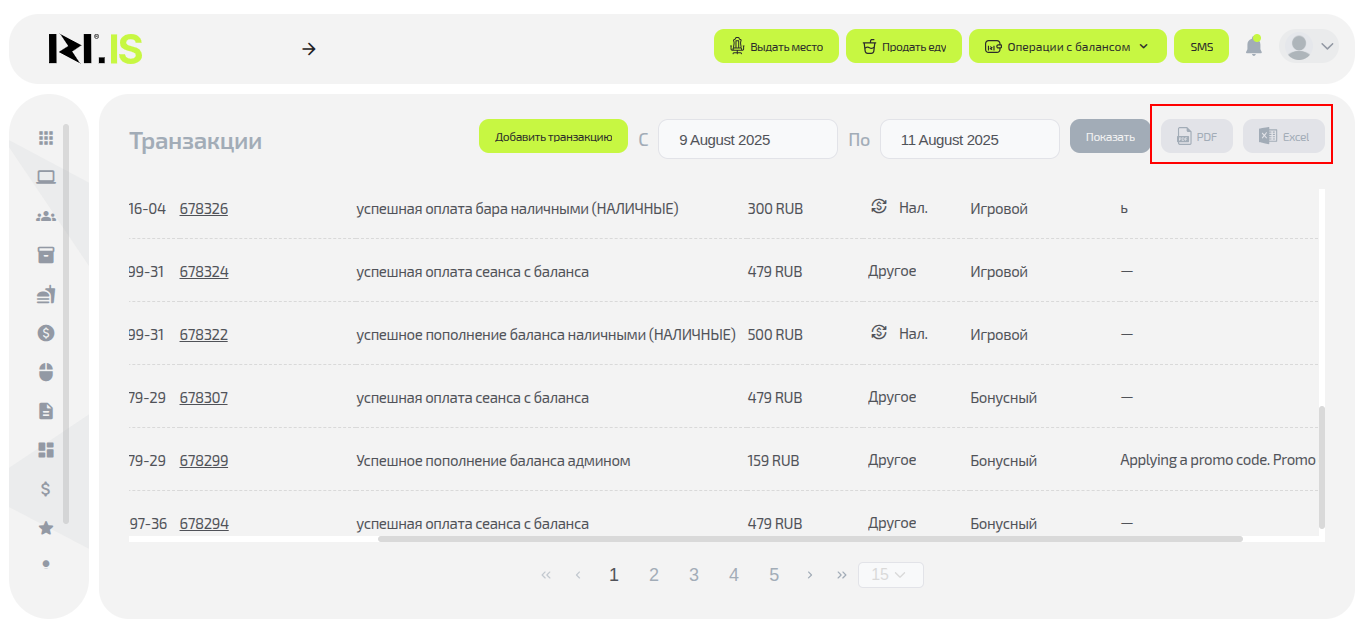The width and height of the screenshot is (1365, 633).
Task: Open the food menu sidebar icon
Action: pos(46,294)
